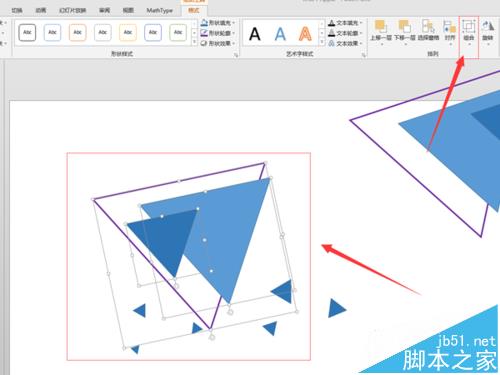Click the Shape Fill paint bucket icon

204,23
